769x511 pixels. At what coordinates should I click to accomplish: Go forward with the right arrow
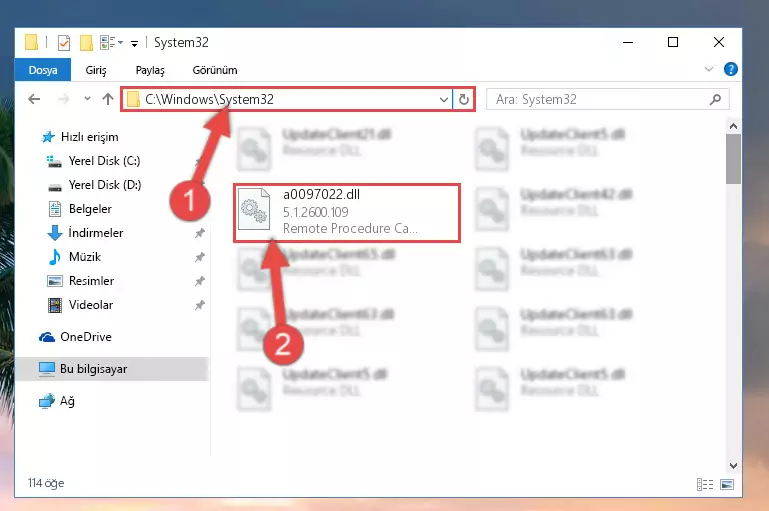63,100
